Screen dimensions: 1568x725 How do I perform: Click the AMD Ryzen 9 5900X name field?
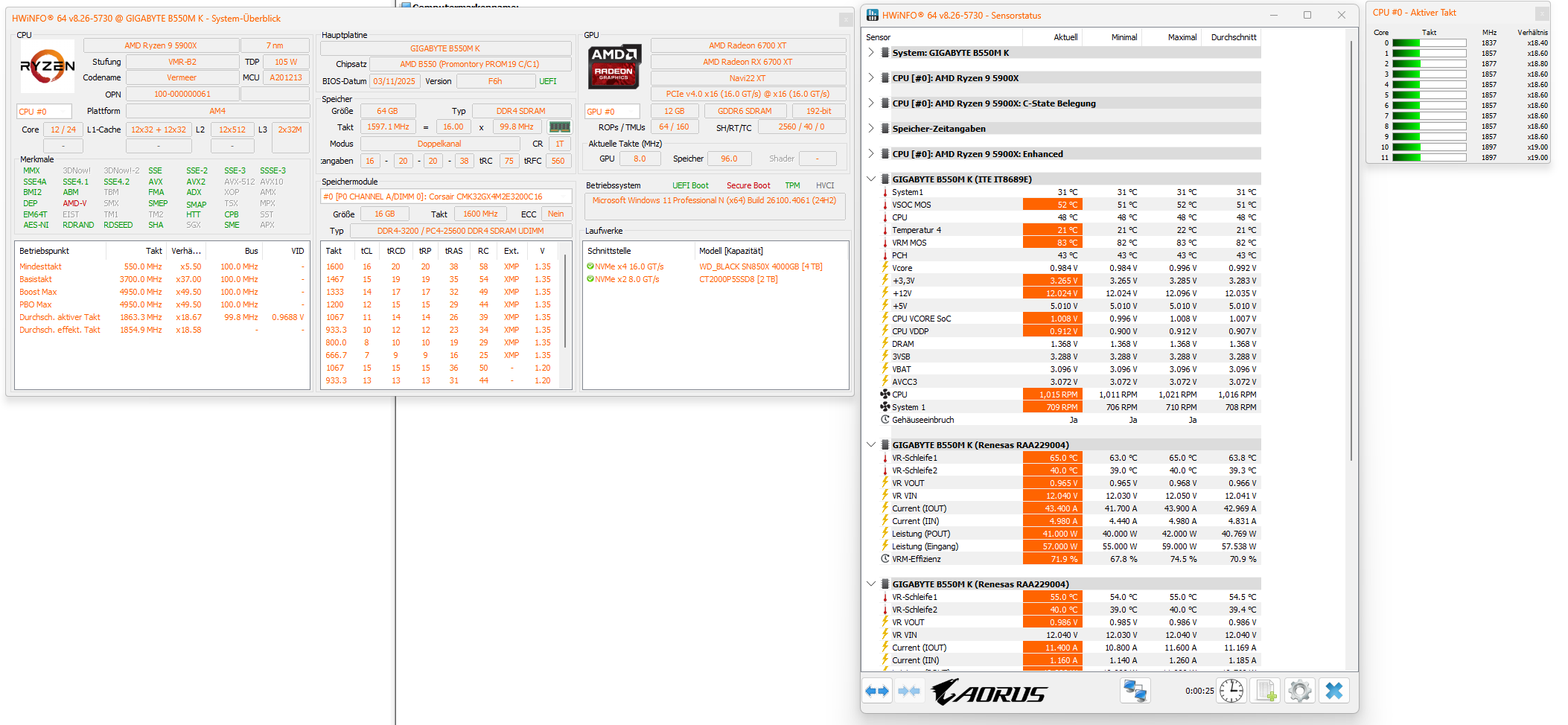click(161, 45)
